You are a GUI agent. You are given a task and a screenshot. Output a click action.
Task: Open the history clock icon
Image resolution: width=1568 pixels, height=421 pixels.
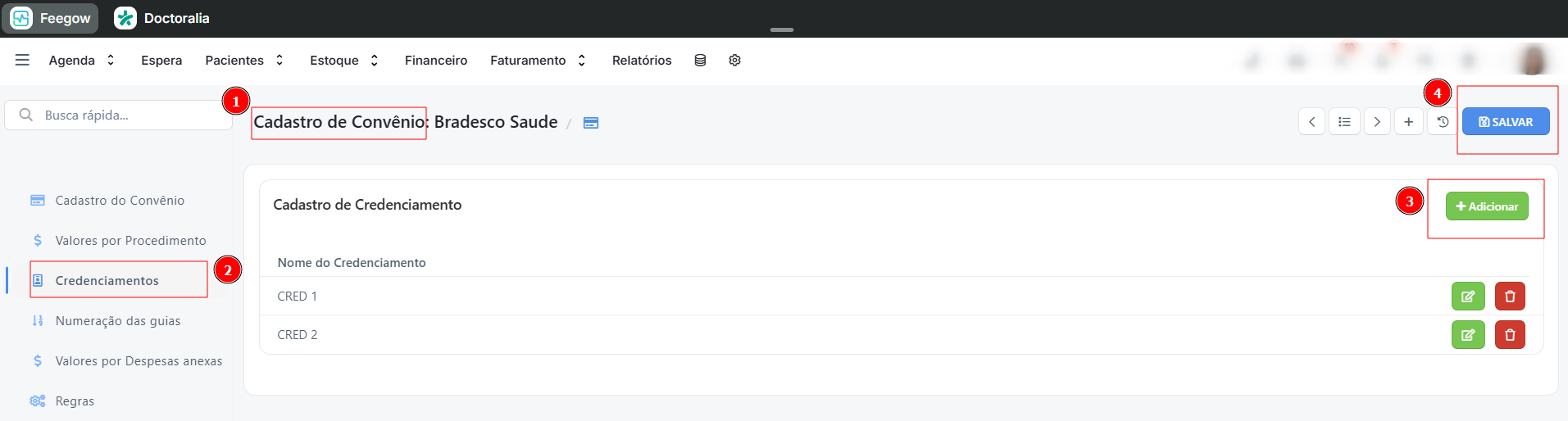pyautogui.click(x=1443, y=122)
